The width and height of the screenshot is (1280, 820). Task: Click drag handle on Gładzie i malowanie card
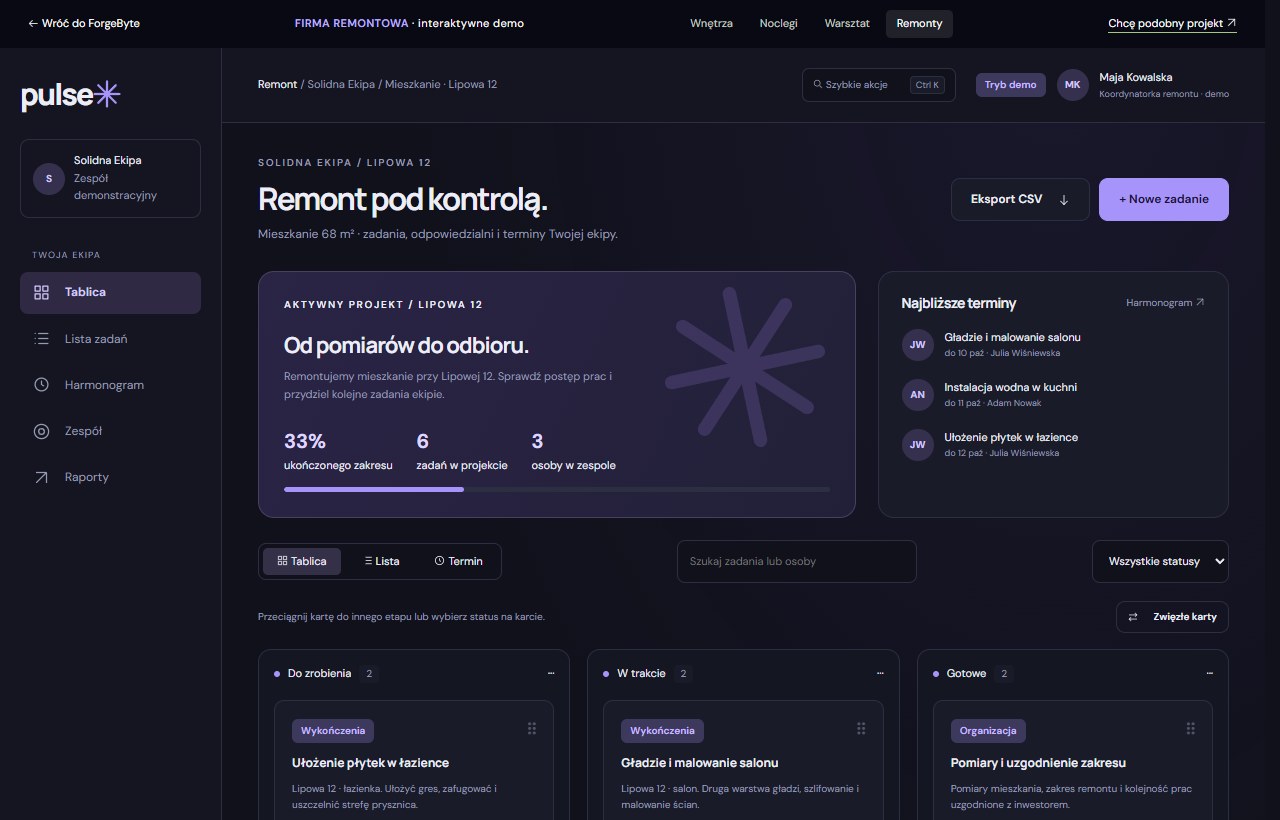point(861,729)
